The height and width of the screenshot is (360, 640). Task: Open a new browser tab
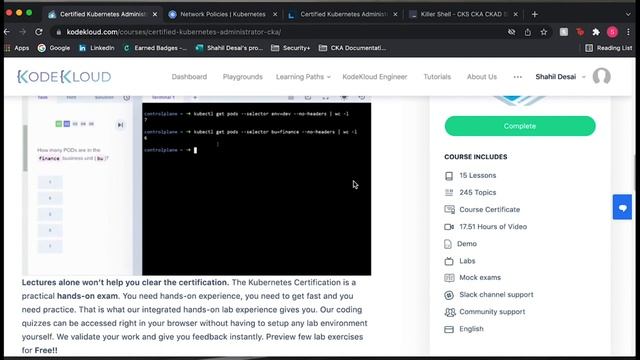tap(535, 14)
